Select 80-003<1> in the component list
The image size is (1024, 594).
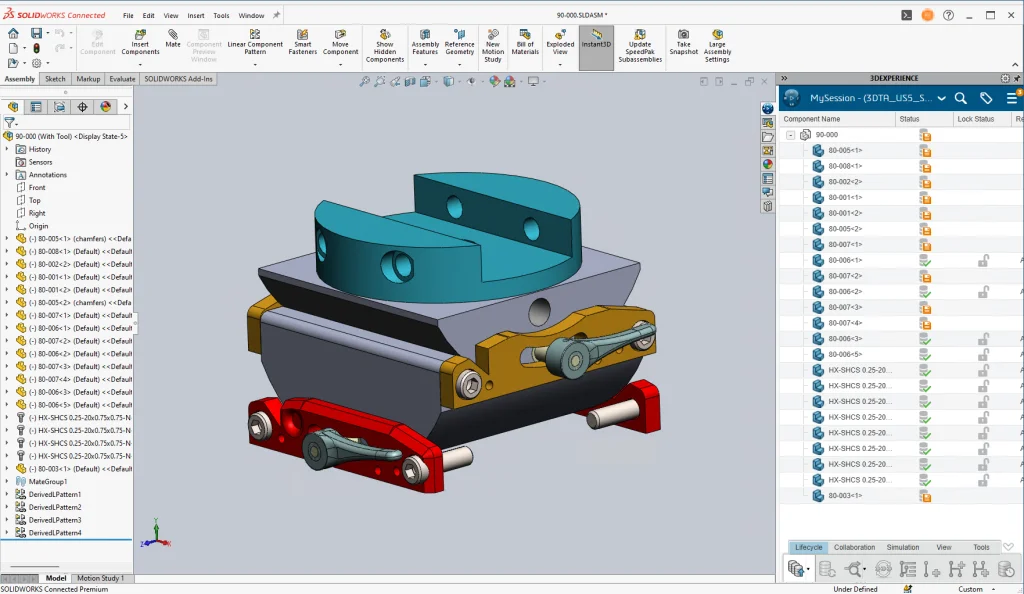844,496
